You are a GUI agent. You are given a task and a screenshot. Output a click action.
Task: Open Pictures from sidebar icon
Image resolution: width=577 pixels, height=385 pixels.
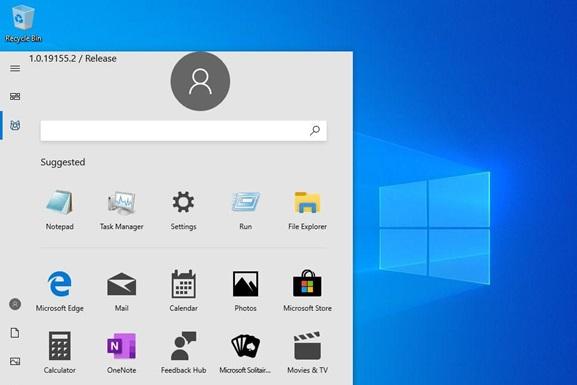point(15,361)
